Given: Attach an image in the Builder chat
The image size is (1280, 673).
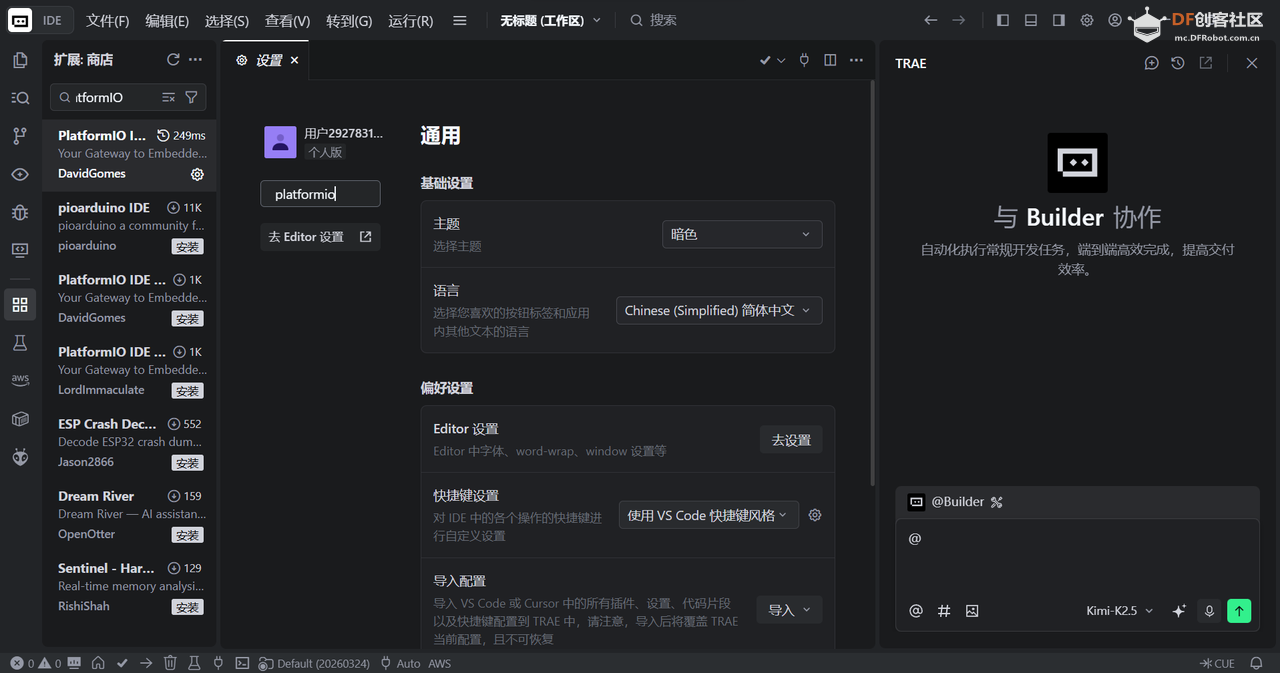Looking at the screenshot, I should point(972,610).
